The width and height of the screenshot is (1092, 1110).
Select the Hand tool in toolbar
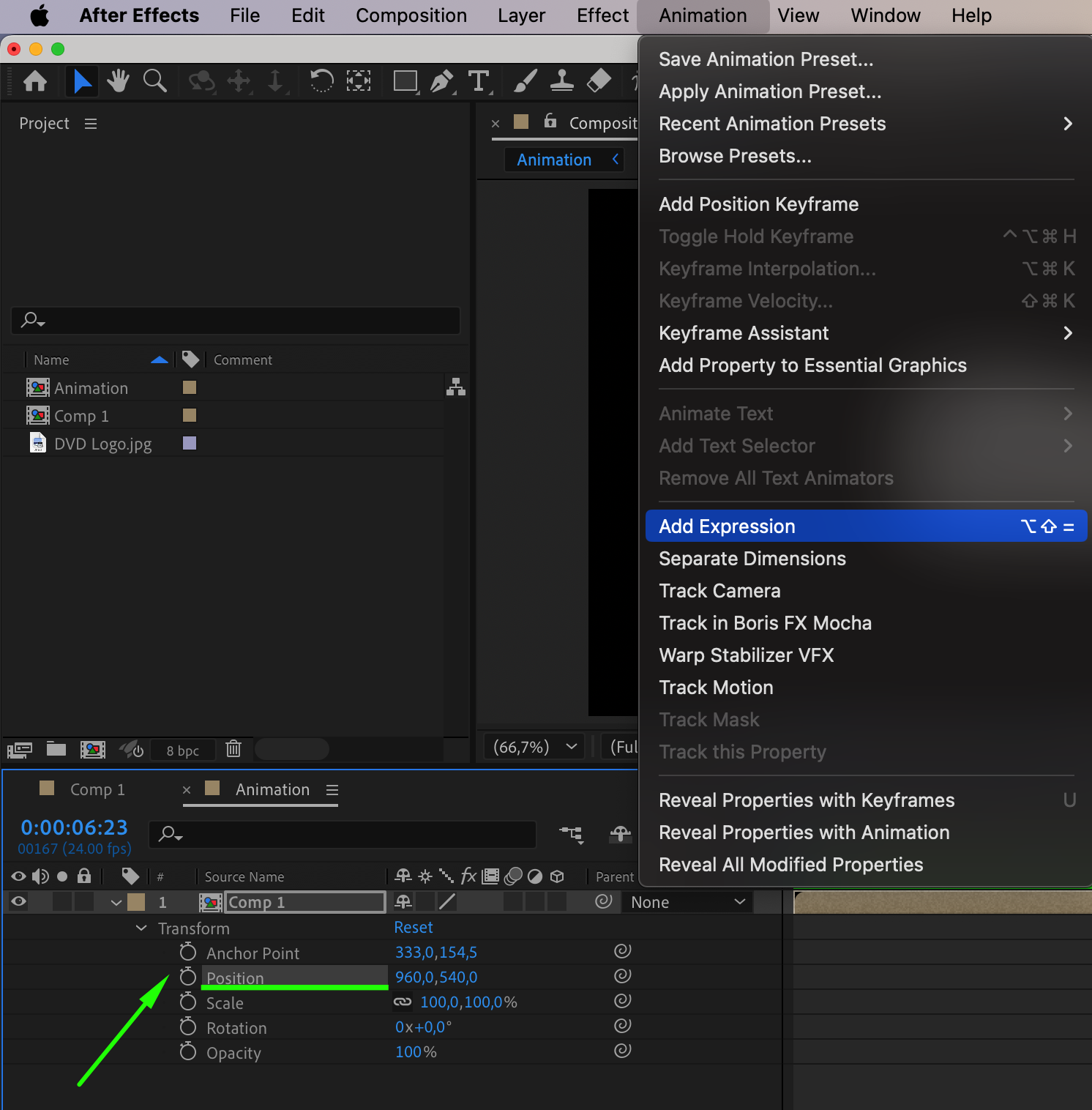(x=117, y=81)
